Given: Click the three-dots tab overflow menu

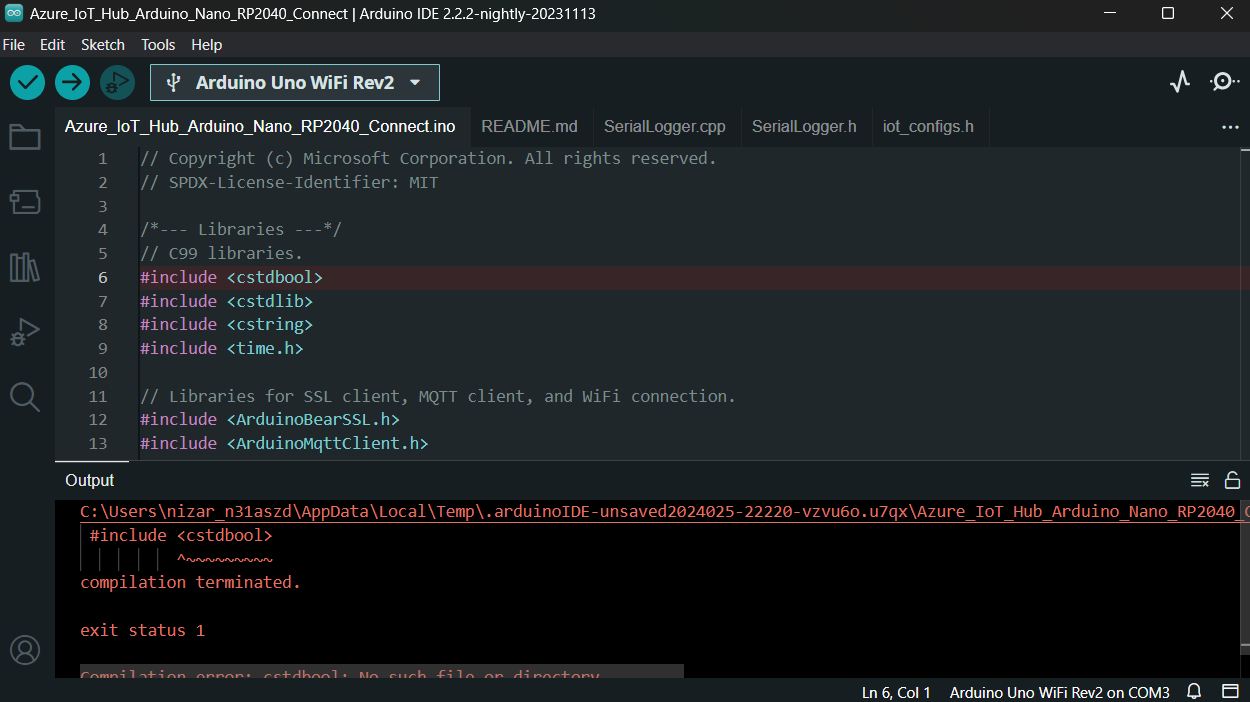Looking at the screenshot, I should [1230, 127].
